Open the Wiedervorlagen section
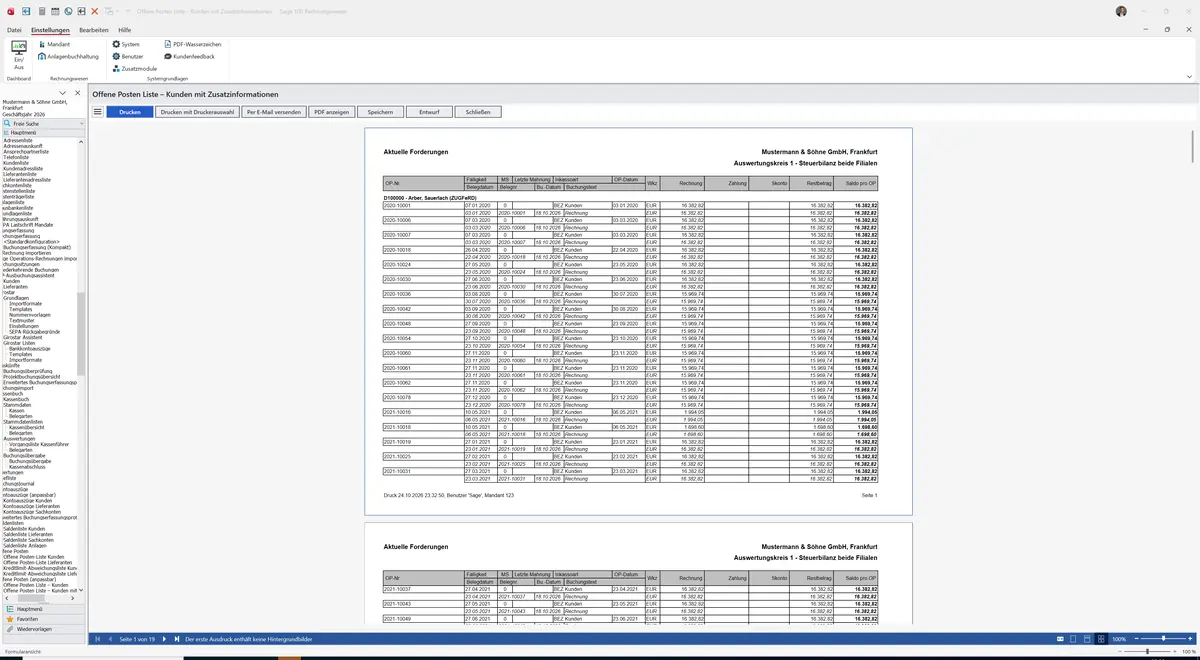Viewport: 1200px width, 660px height. [x=43, y=629]
